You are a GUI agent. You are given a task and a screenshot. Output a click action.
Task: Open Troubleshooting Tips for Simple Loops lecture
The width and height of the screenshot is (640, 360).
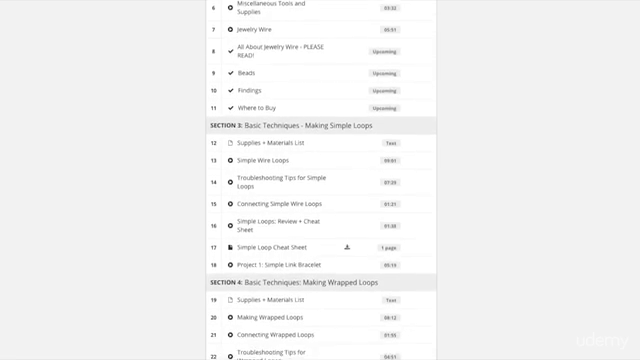click(x=282, y=182)
